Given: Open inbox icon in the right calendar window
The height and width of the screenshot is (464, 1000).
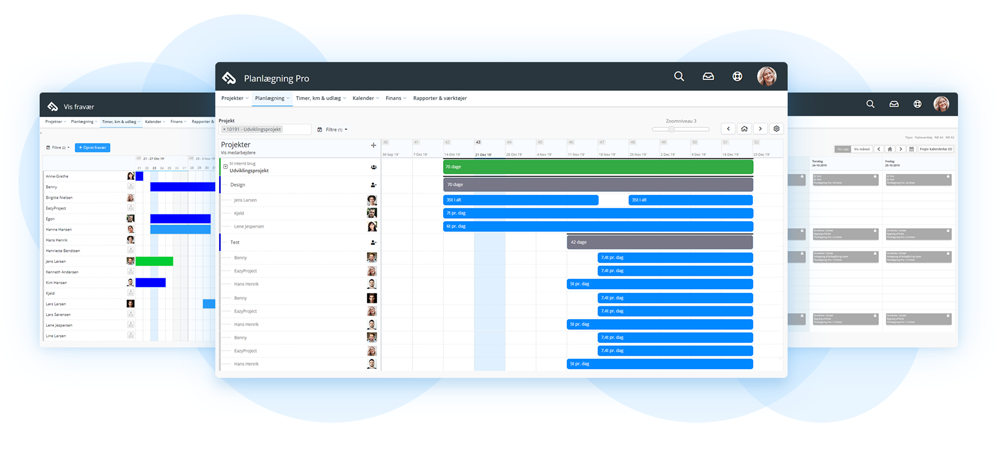Looking at the screenshot, I should click(x=894, y=104).
